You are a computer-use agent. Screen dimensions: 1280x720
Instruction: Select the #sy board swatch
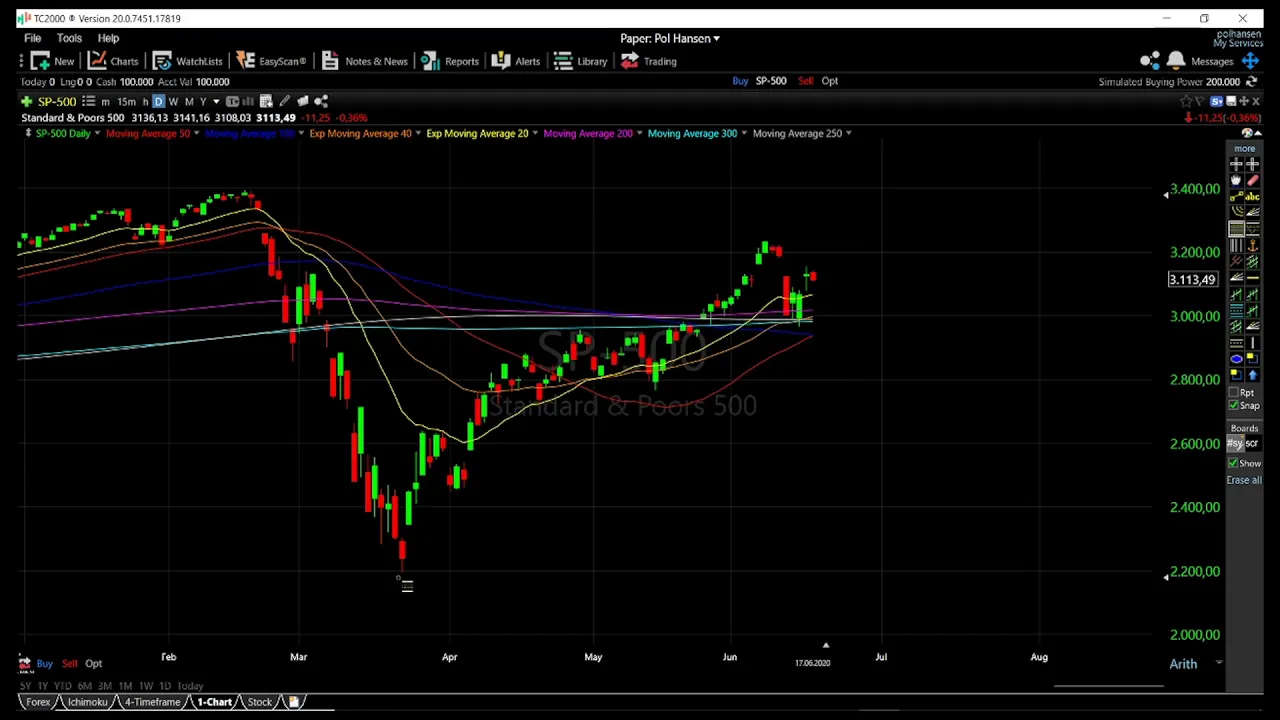click(1235, 443)
